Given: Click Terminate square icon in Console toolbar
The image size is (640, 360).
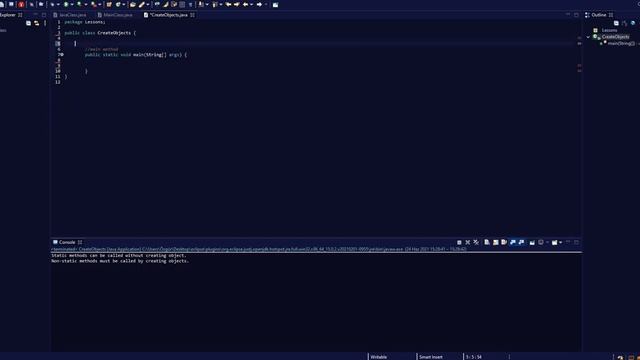Looking at the screenshot, I should [x=459, y=242].
